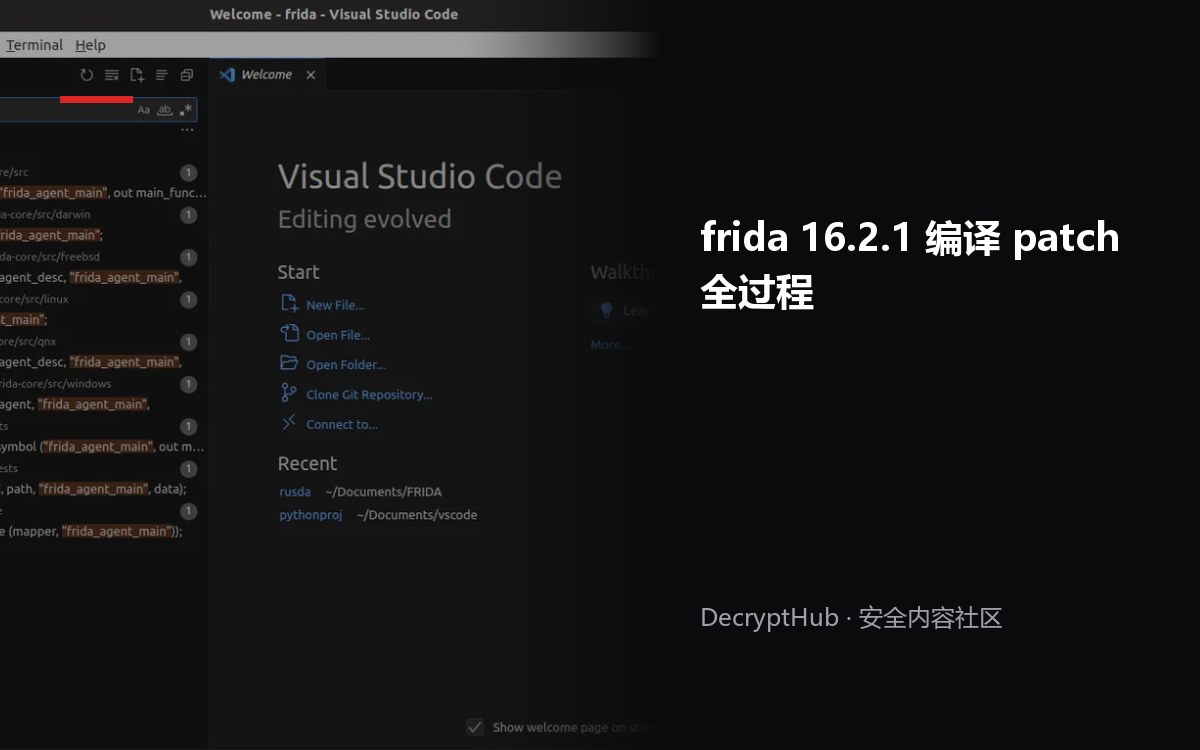Select match line 'agent, "frida_agent_main",'
The height and width of the screenshot is (750, 1200).
pyautogui.click(x=75, y=404)
